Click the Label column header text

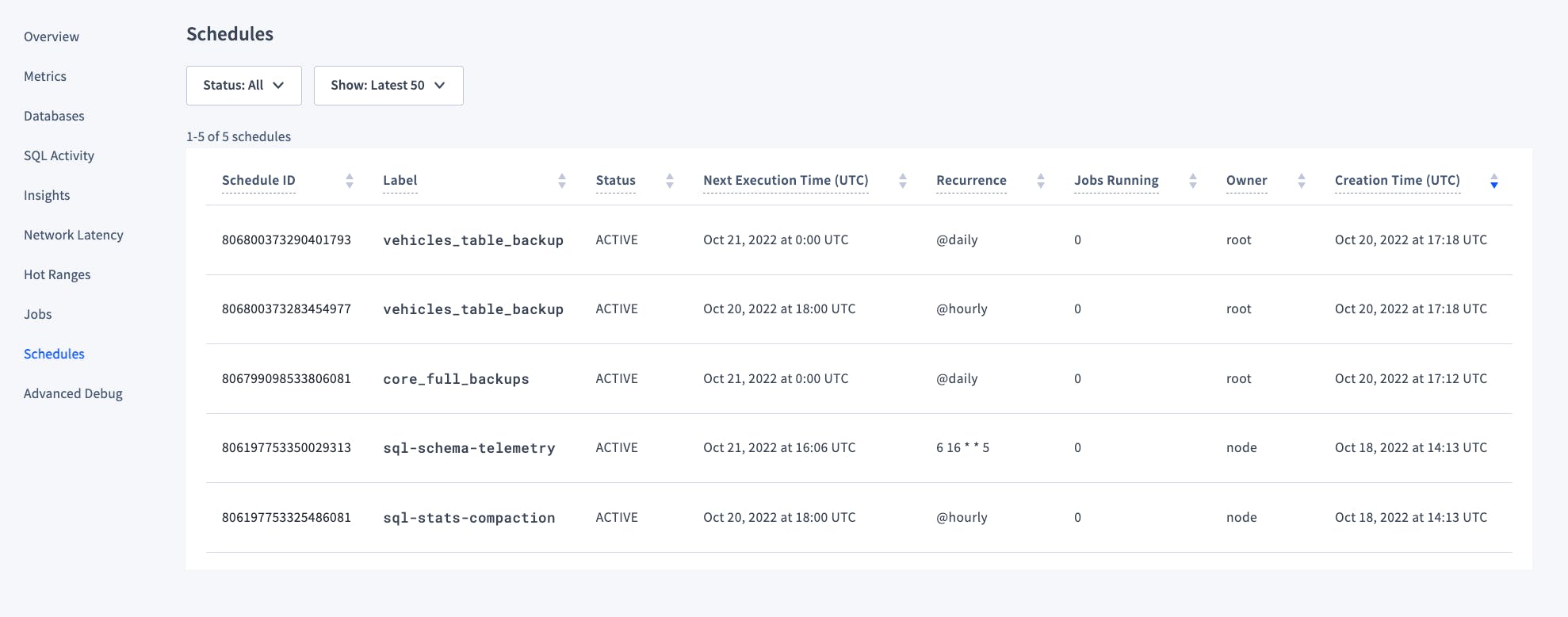(400, 180)
